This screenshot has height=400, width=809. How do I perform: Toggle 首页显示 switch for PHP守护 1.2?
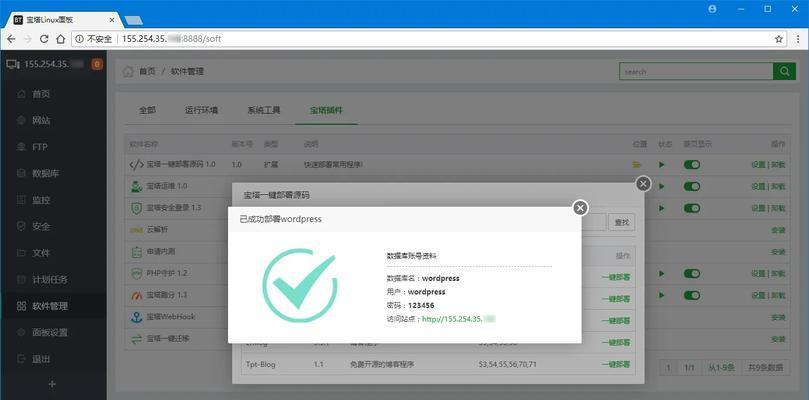pyautogui.click(x=692, y=273)
